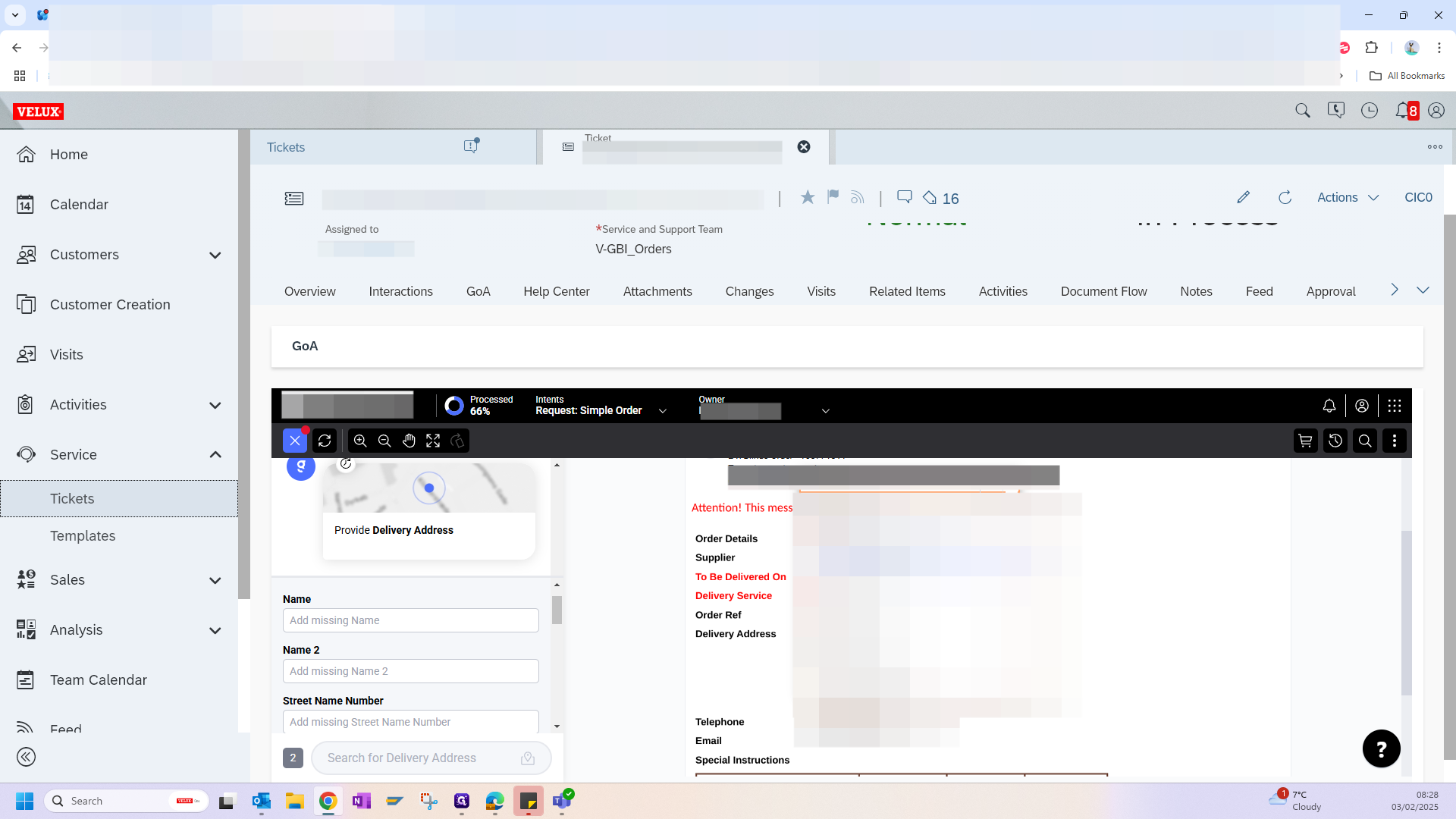Open the global search icon in header
Viewport: 1456px width, 819px height.
coord(1303,111)
